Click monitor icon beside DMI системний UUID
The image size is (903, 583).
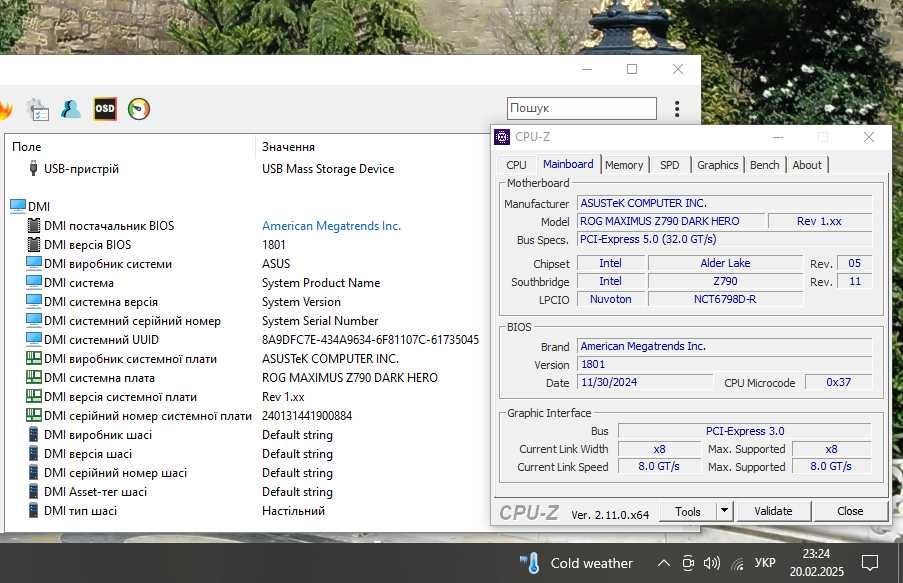click(x=34, y=339)
